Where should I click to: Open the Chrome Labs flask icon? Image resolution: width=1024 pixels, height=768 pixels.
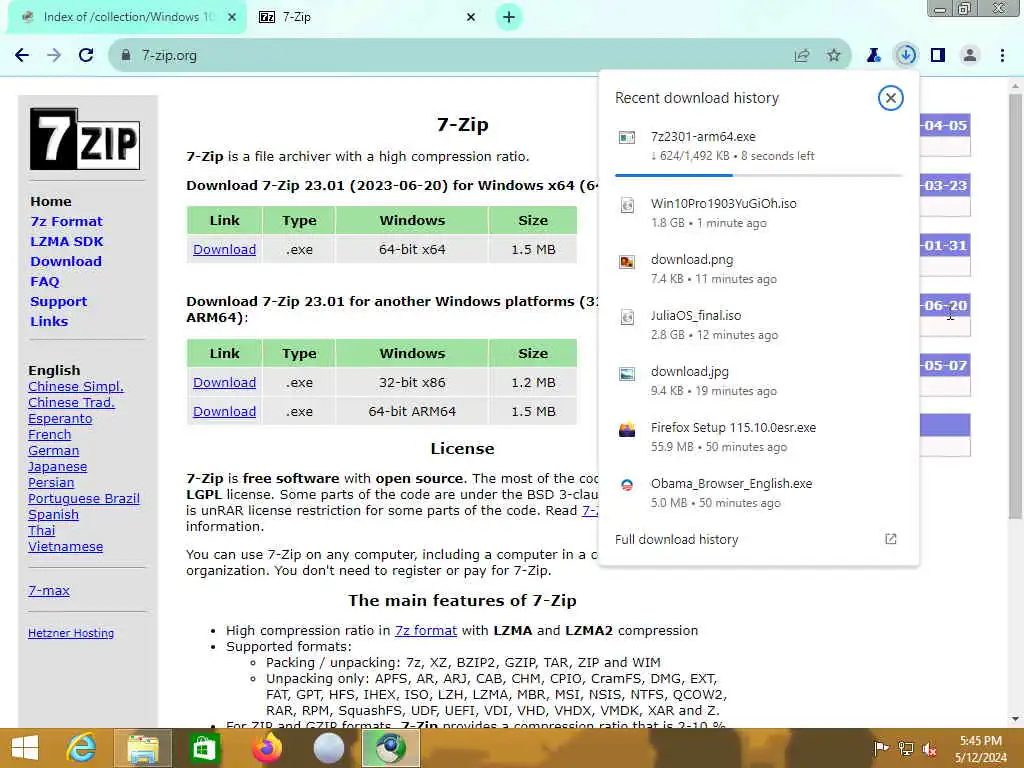[x=874, y=56]
